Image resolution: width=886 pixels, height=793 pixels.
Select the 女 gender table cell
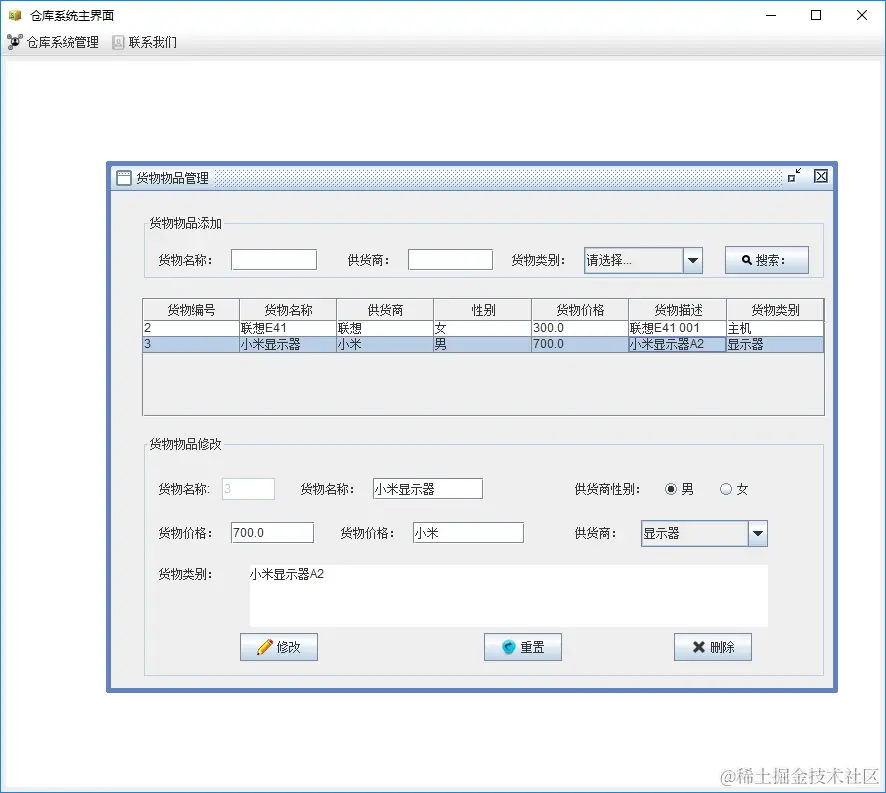(483, 328)
